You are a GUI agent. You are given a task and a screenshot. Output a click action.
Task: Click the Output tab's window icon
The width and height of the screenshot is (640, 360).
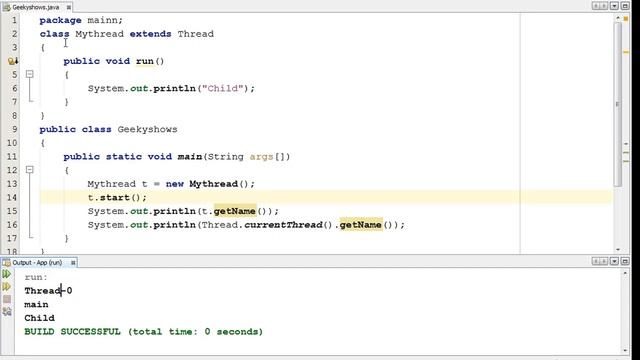click(x=6, y=262)
